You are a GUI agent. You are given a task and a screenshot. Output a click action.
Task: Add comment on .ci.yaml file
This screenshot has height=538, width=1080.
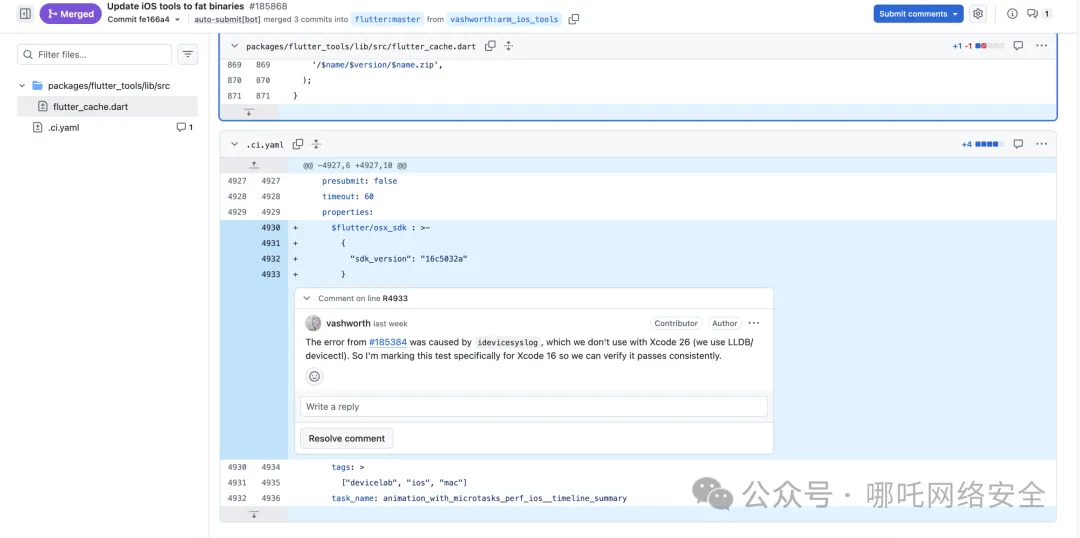pos(1018,145)
